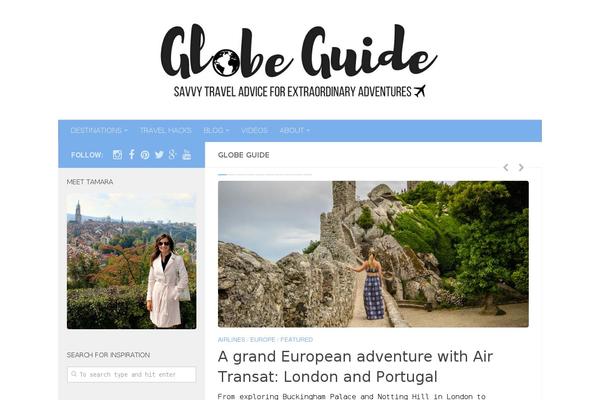The width and height of the screenshot is (600, 400).
Task: Open the Instagram follow icon
Action: coord(117,155)
